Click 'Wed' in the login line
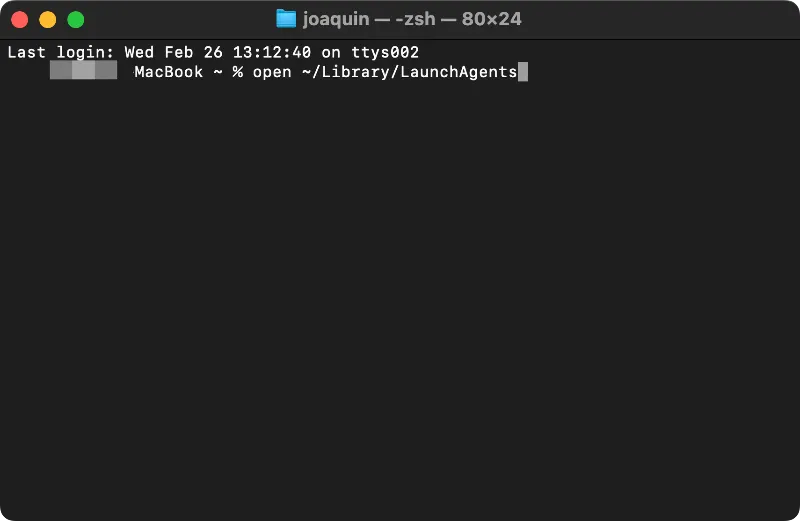 (139, 53)
